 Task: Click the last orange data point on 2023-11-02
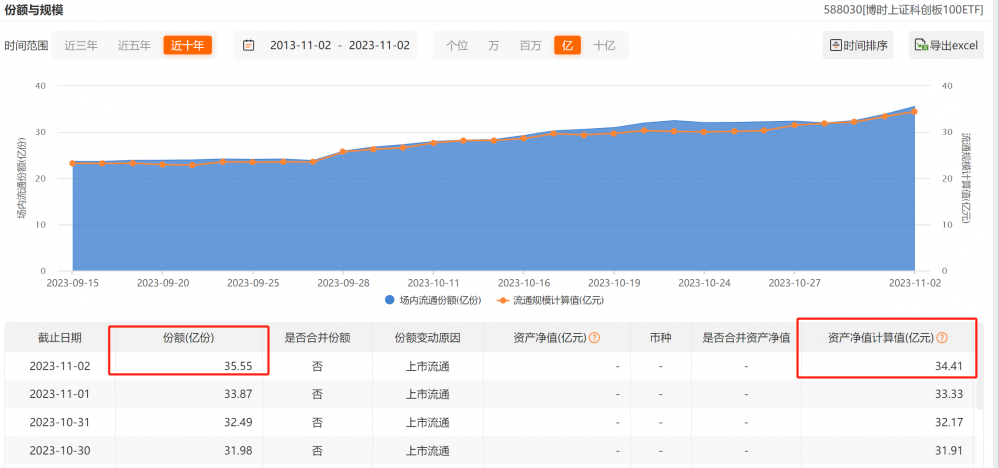pos(913,112)
